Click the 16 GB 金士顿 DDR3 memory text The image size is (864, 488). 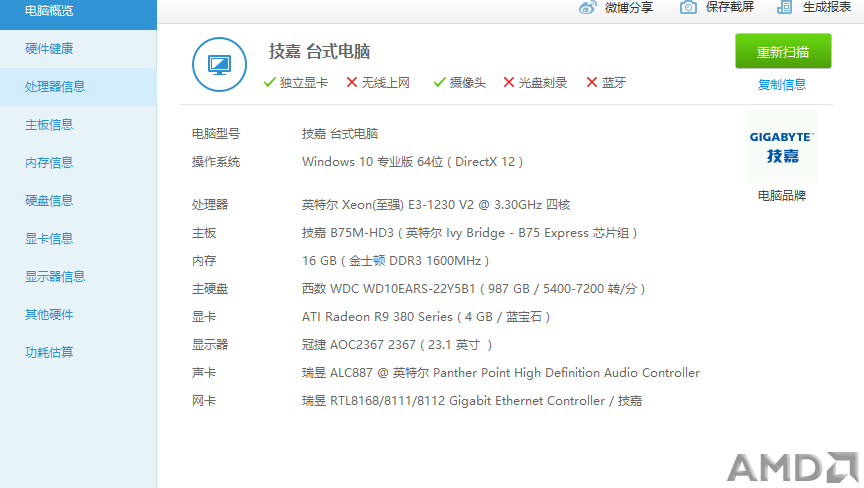396,261
